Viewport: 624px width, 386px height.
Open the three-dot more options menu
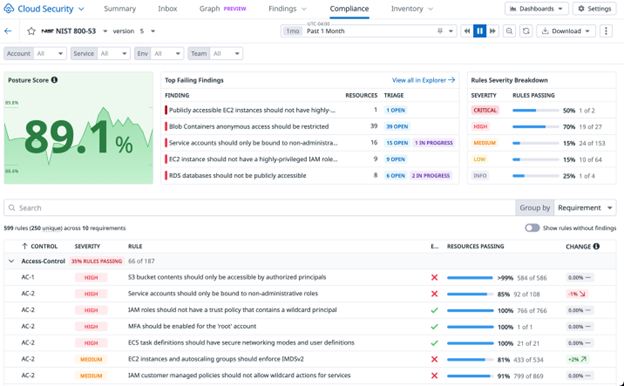click(606, 31)
